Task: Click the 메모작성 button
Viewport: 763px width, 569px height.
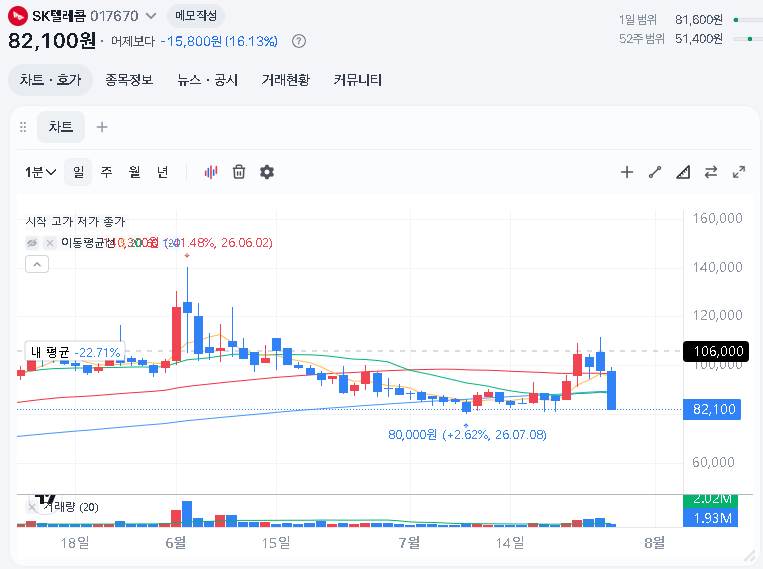Action: point(196,16)
